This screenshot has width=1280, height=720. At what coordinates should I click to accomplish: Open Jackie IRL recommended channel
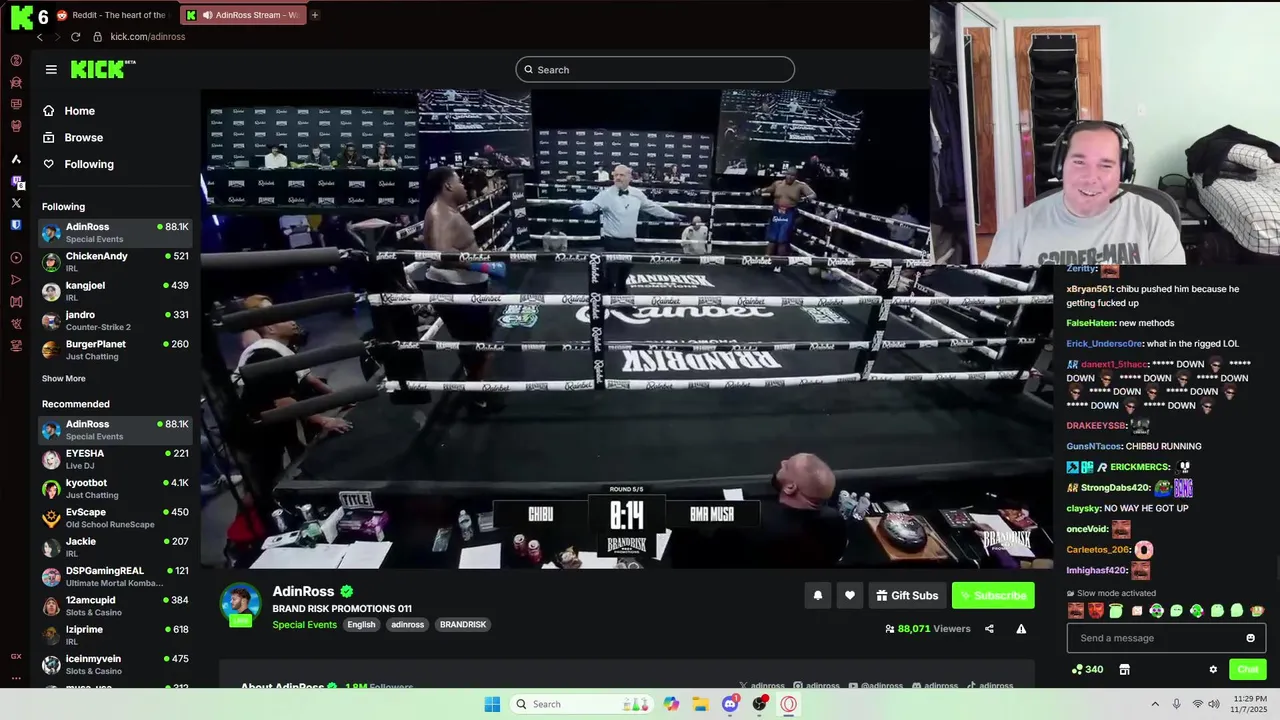(115, 547)
